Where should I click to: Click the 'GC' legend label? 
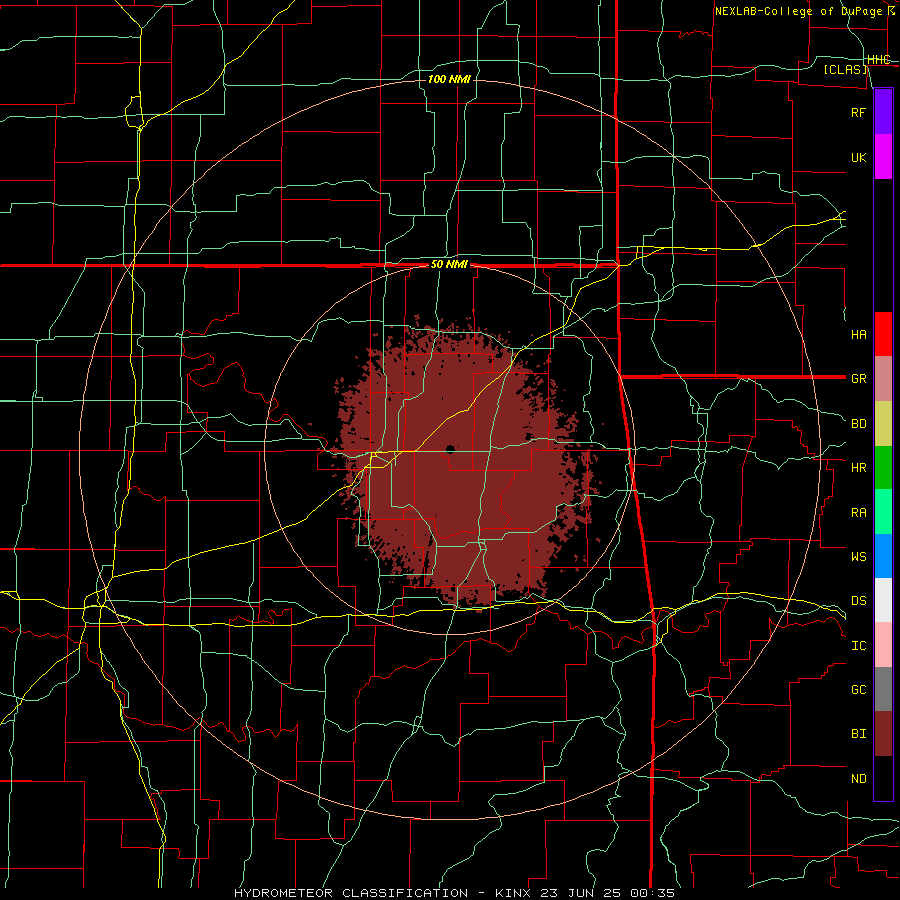tap(858, 690)
